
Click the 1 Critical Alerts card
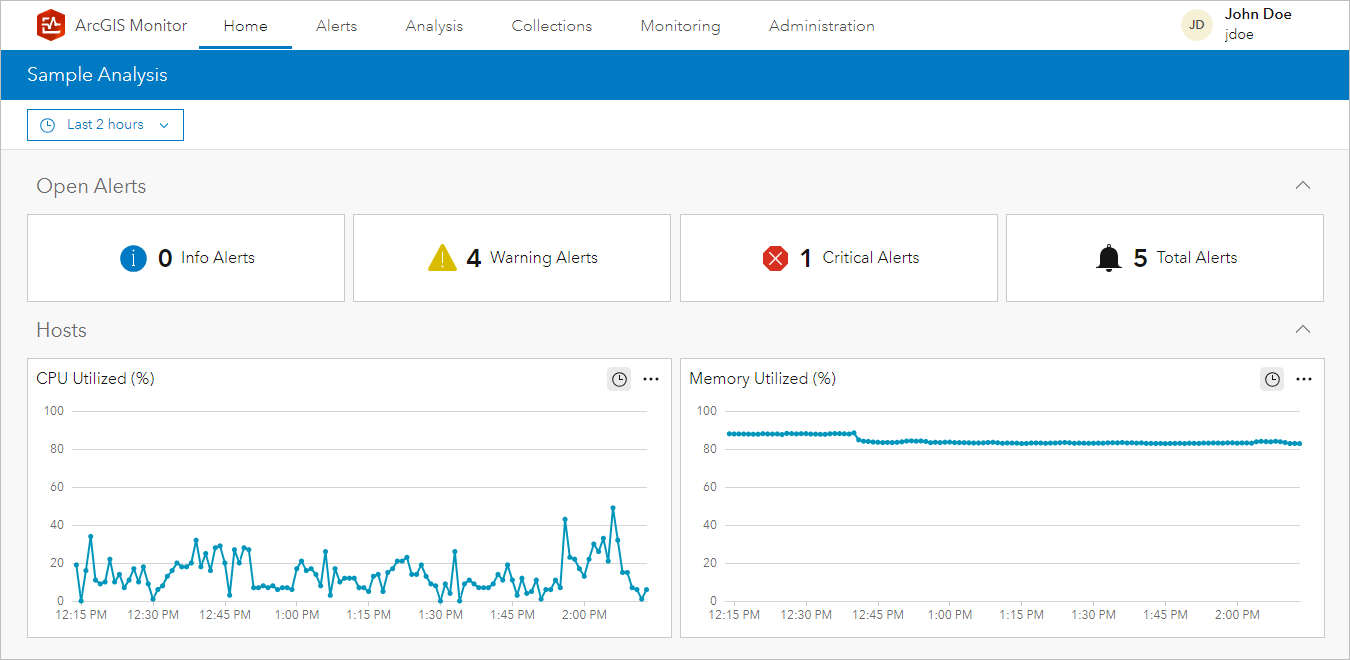pos(838,257)
